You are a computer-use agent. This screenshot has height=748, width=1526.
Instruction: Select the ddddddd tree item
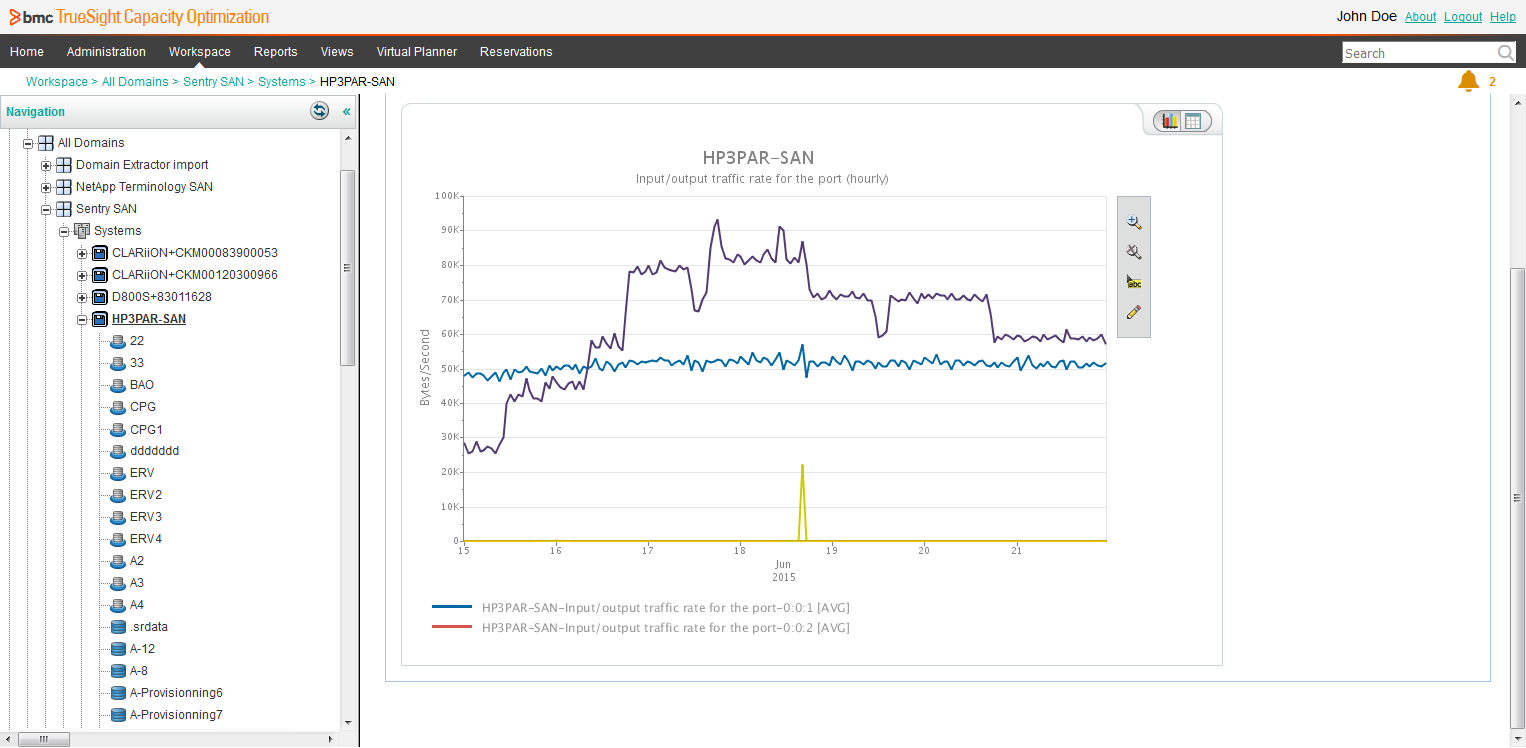tap(154, 451)
